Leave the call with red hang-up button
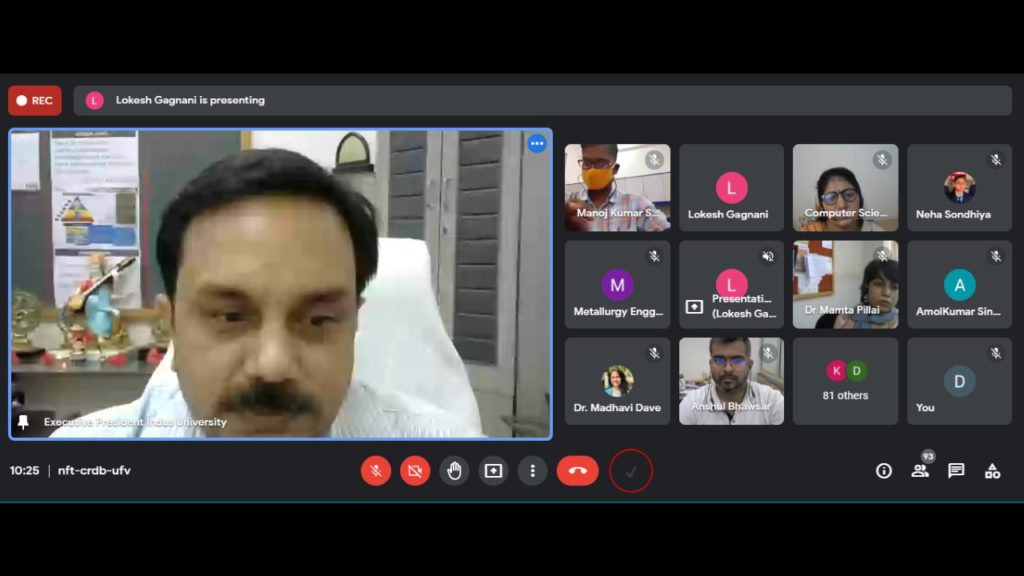Viewport: 1024px width, 576px height. [577, 471]
